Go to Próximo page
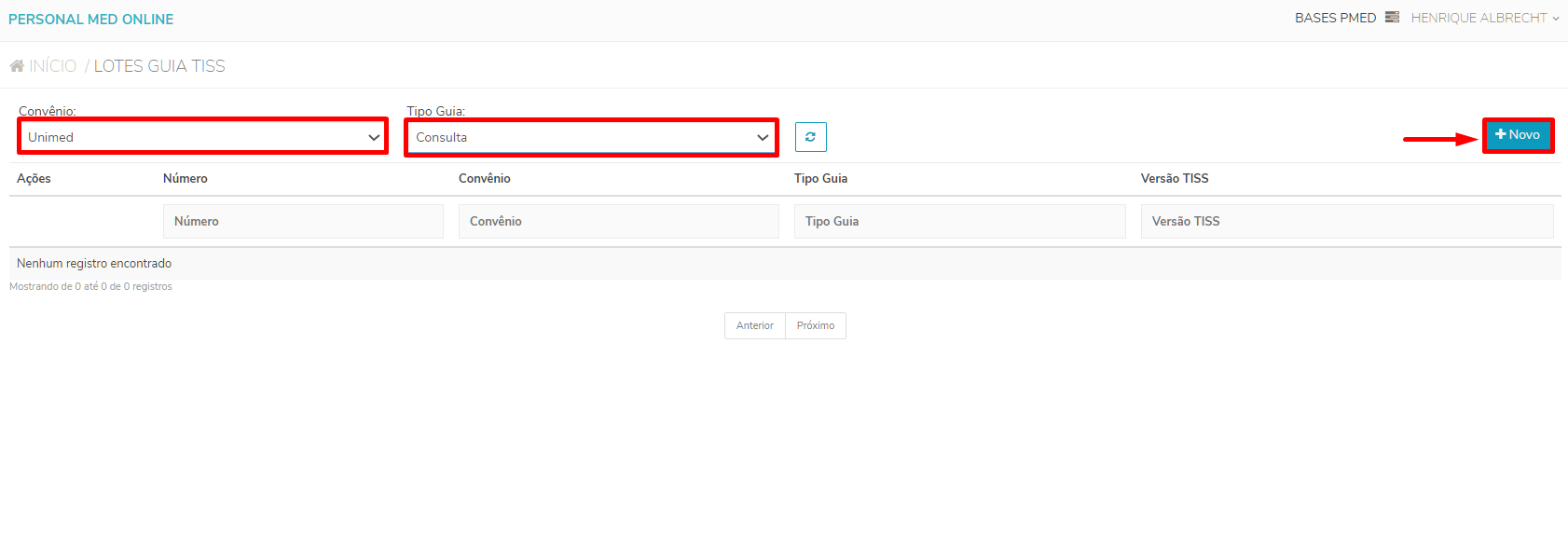The image size is (1568, 536). point(816,325)
